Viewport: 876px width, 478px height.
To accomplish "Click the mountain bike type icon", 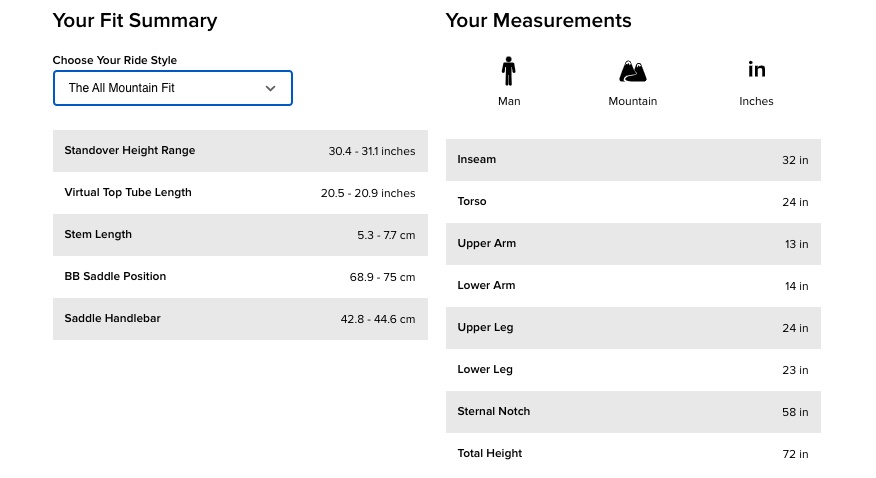I will [632, 71].
